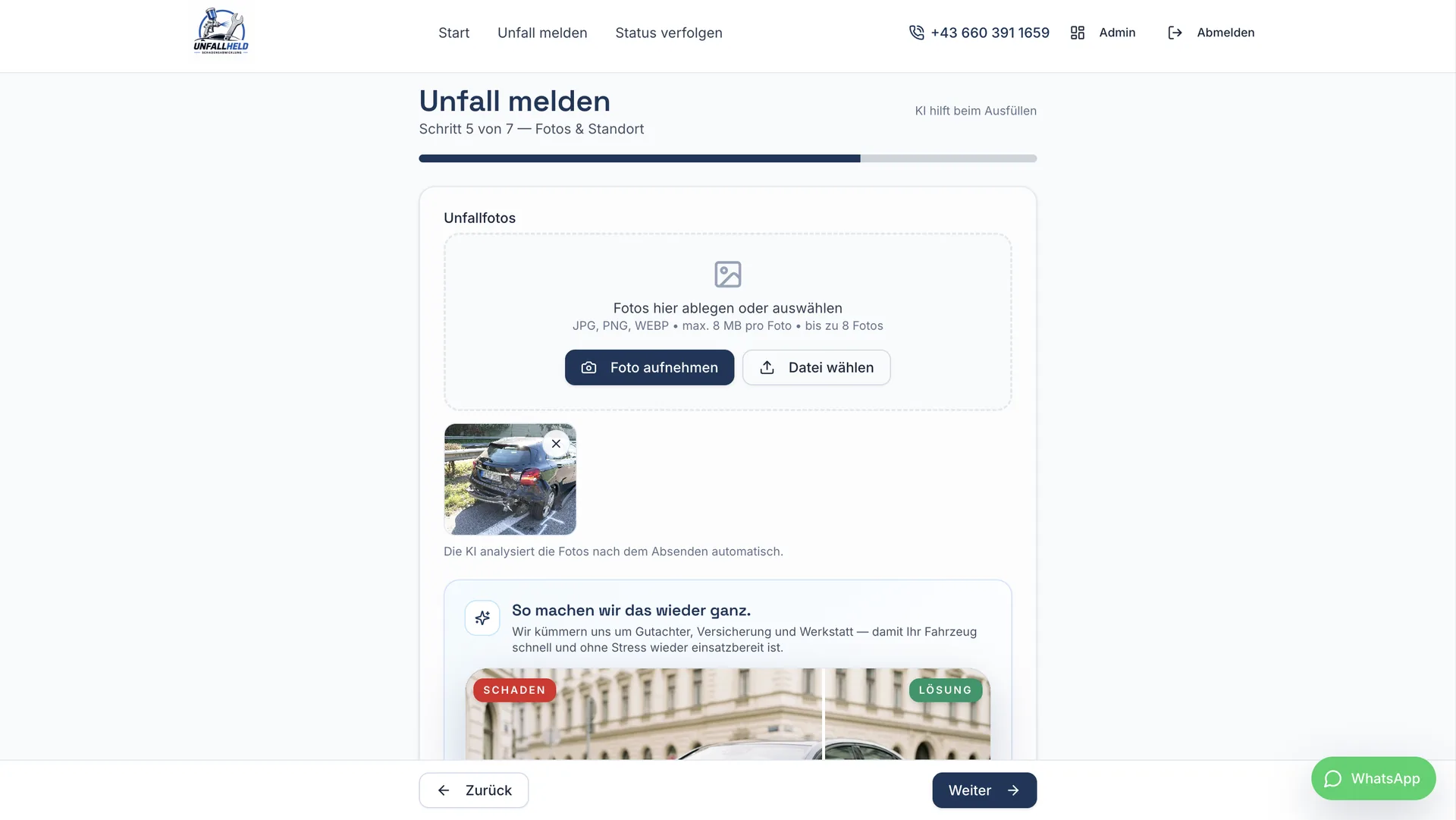Click the WhatsApp chat bubble icon
This screenshot has width=1456, height=820.
point(1333,779)
